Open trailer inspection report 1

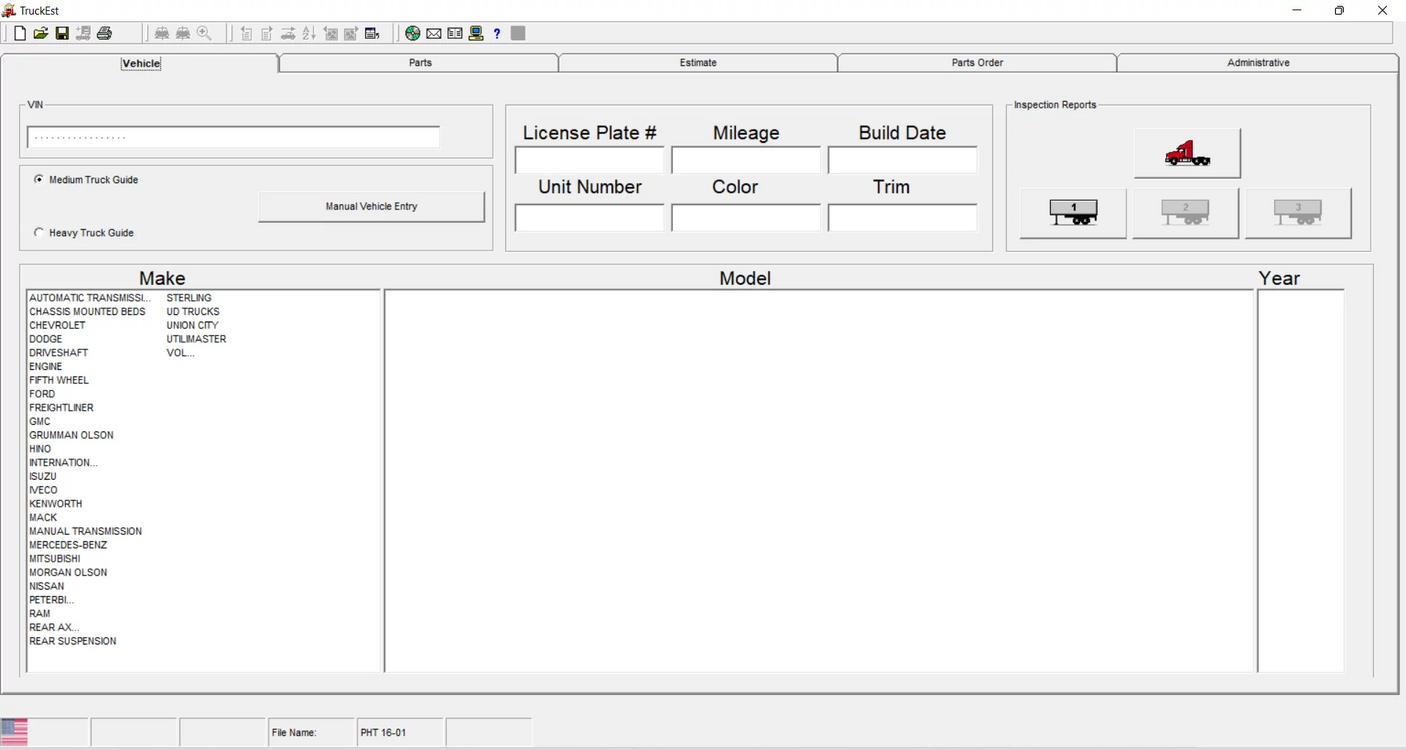tap(1072, 212)
